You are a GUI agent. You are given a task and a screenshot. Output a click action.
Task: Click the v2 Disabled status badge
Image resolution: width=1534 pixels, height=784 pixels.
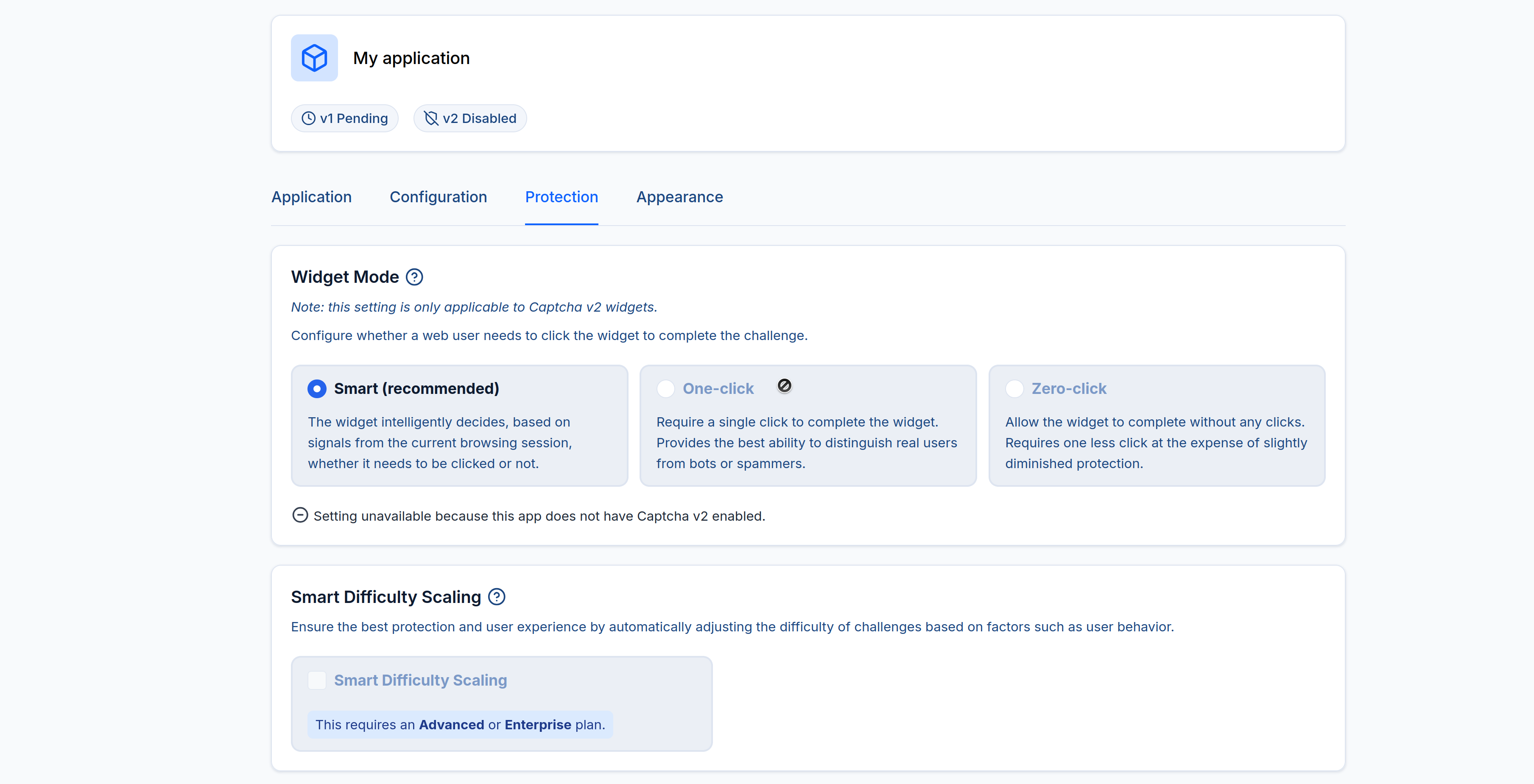(470, 118)
